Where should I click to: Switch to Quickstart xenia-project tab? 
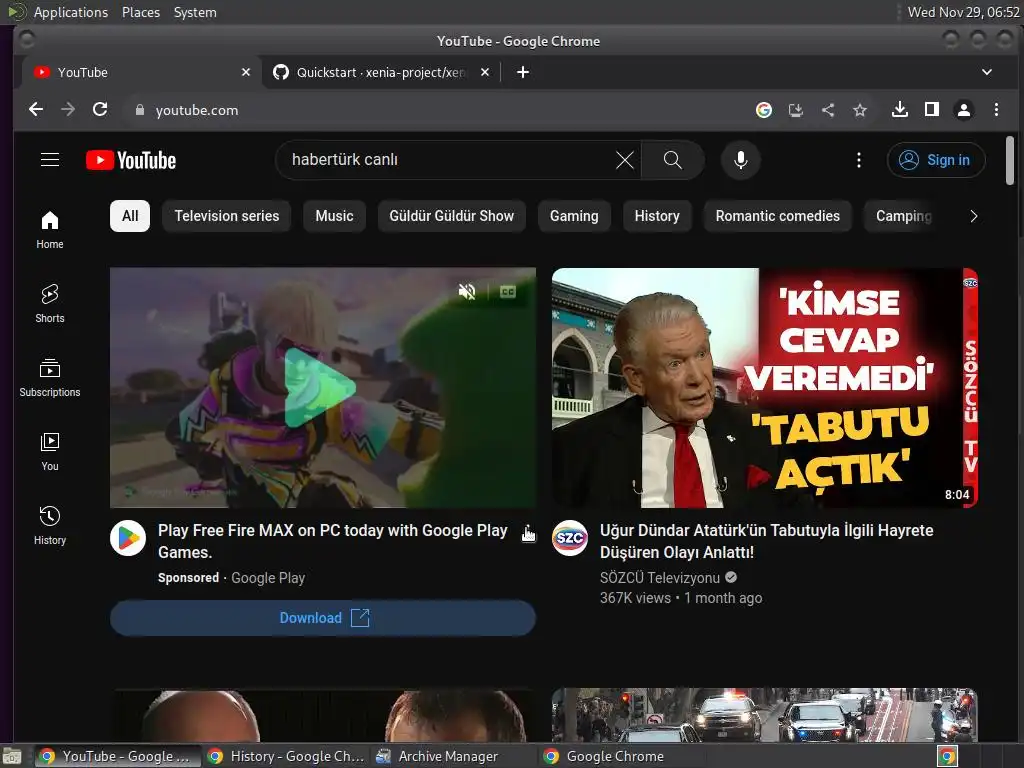coord(381,72)
